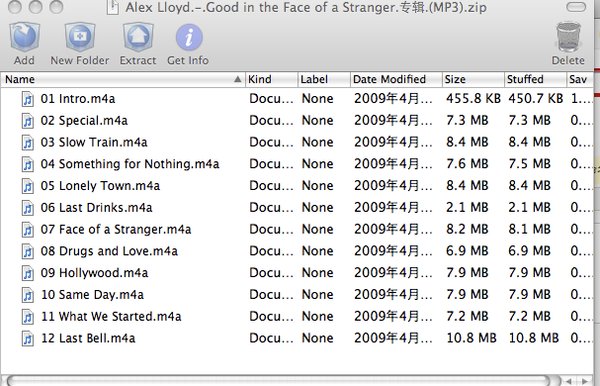Click file icon for 09 Hollywood.m4a

28,273
